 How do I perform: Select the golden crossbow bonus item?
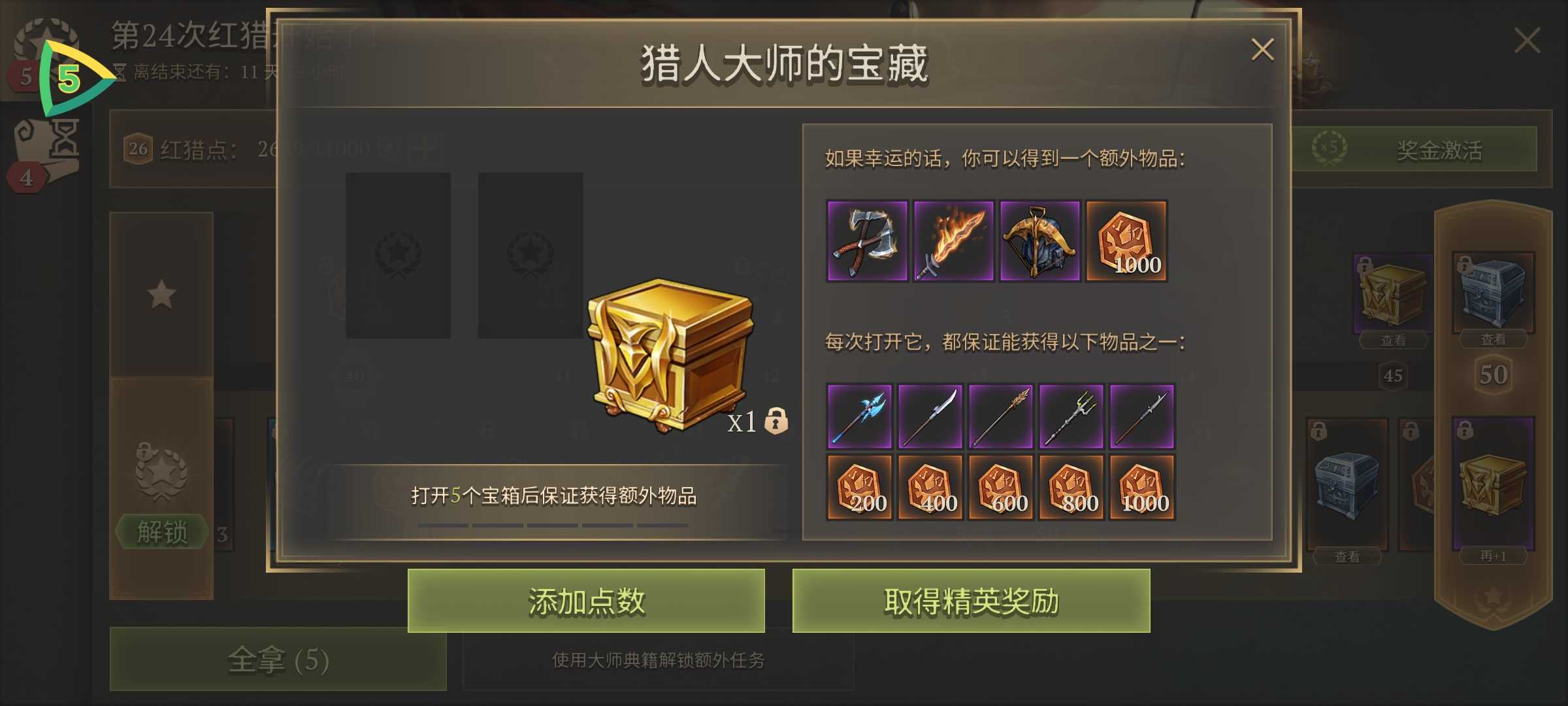(1039, 241)
